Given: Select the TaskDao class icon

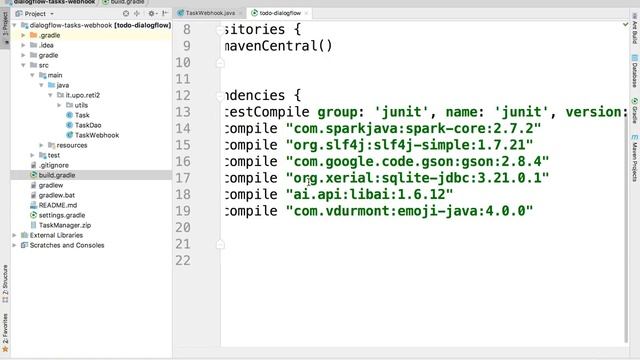Looking at the screenshot, I should pyautogui.click(x=69, y=125).
